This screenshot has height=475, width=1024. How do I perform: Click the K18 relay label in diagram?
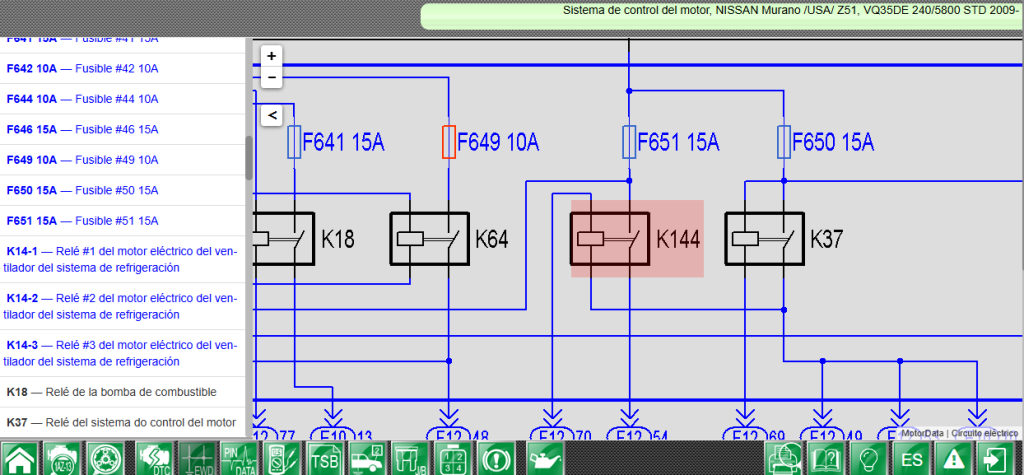click(338, 239)
